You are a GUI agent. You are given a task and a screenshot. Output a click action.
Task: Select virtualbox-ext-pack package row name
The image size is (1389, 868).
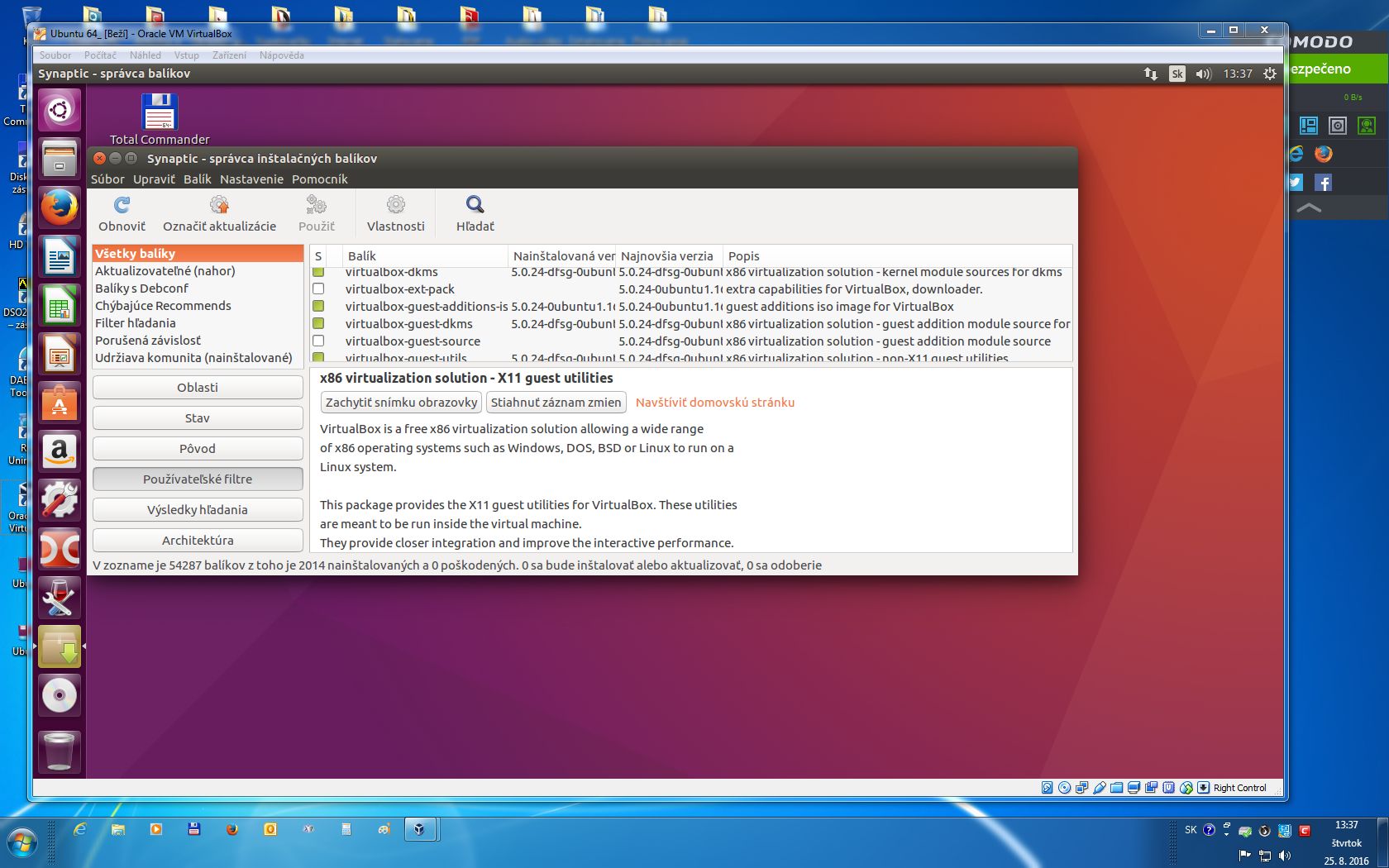tap(400, 289)
